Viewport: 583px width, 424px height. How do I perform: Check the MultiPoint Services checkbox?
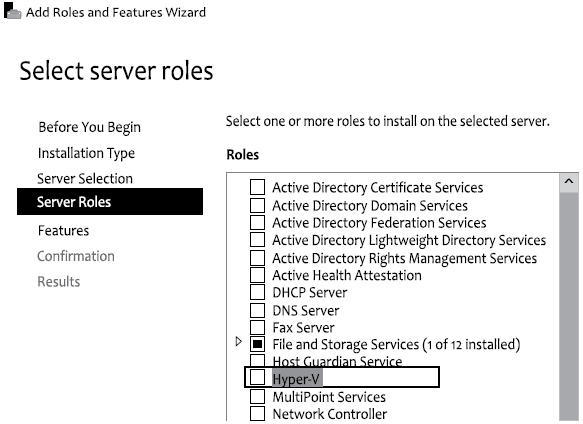click(x=257, y=396)
